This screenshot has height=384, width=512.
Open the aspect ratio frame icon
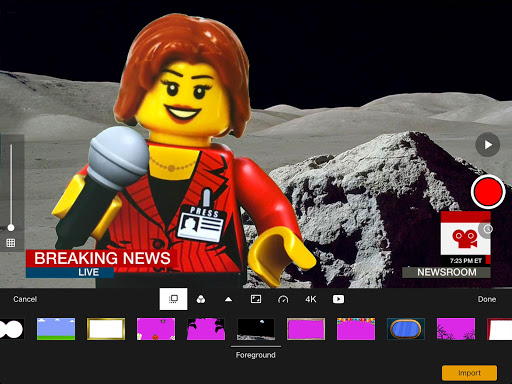click(256, 299)
